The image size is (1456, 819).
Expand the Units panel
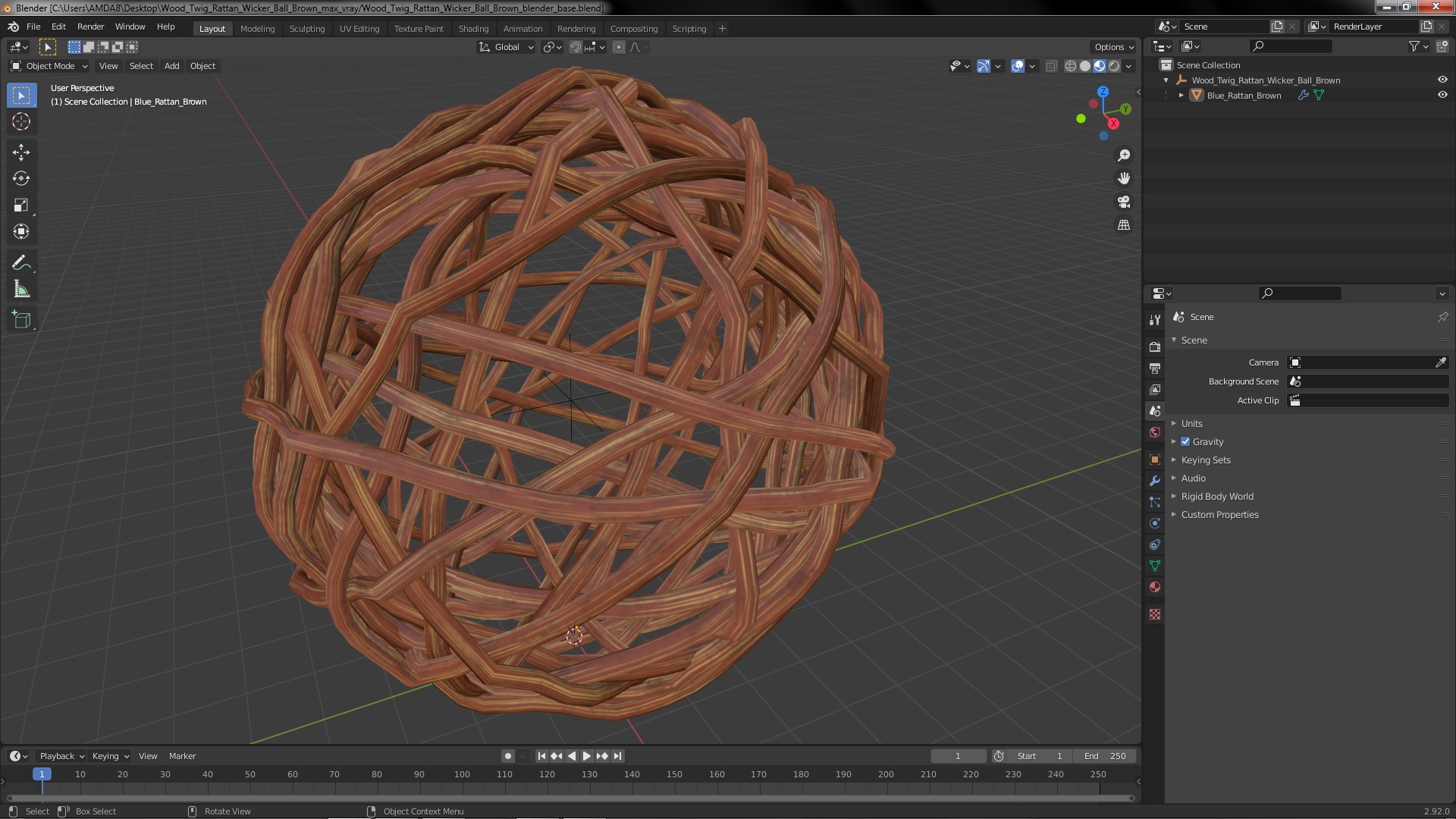pos(1191,424)
